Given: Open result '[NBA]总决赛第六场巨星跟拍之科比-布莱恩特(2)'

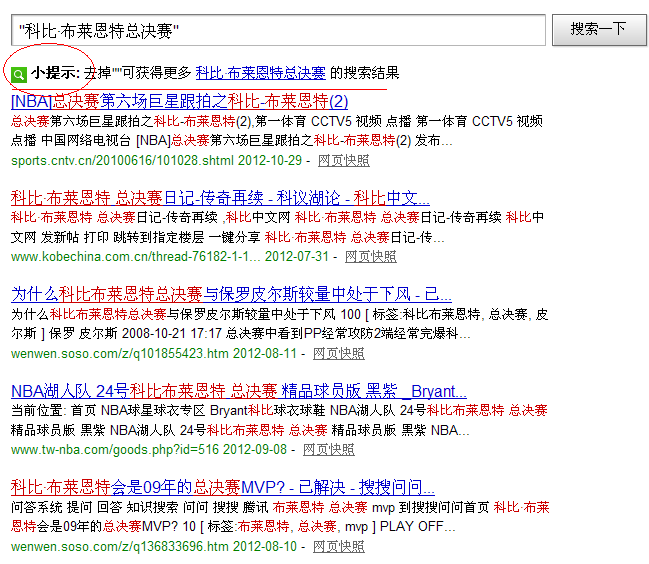Looking at the screenshot, I should pyautogui.click(x=179, y=101).
